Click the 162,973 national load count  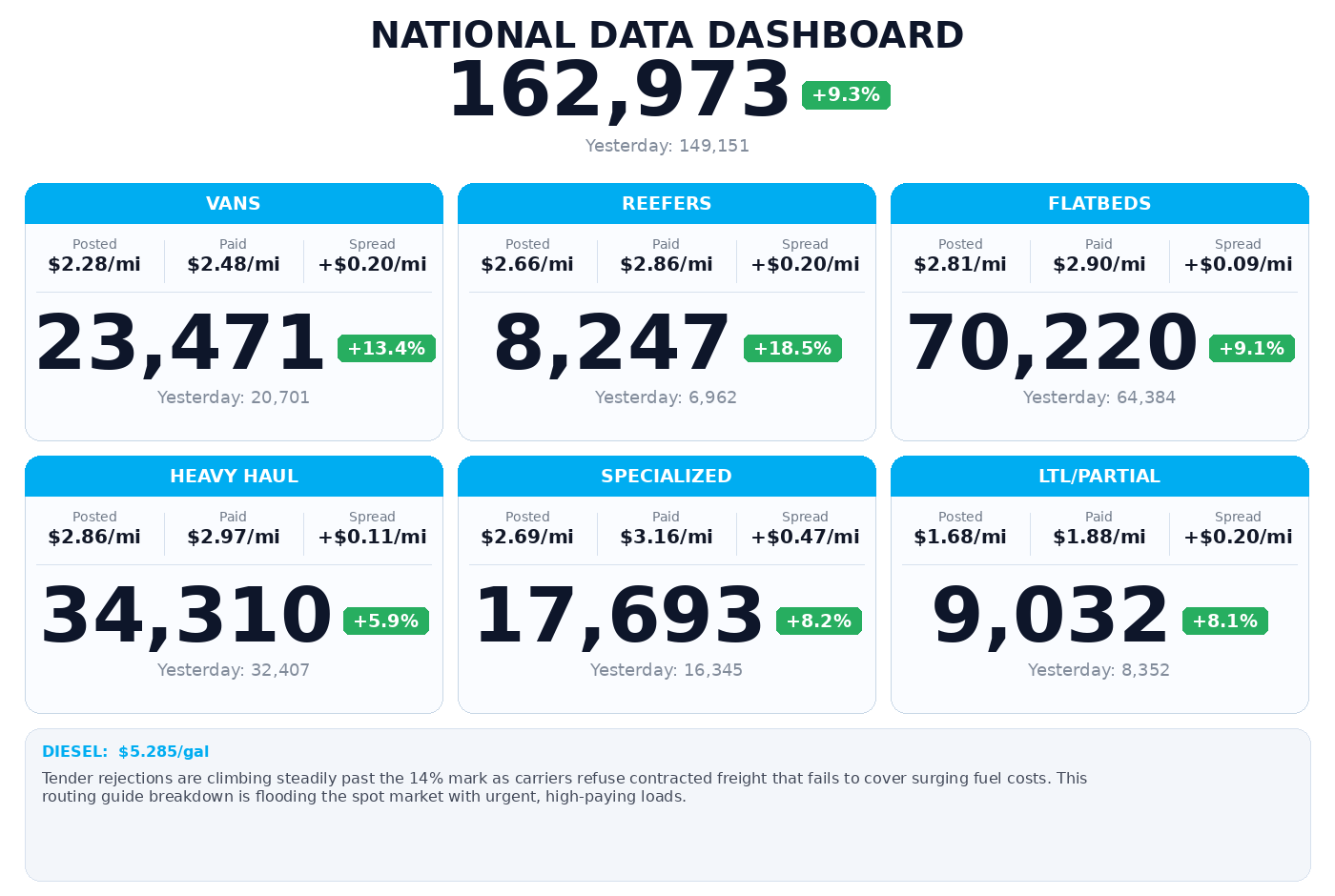coord(619,88)
